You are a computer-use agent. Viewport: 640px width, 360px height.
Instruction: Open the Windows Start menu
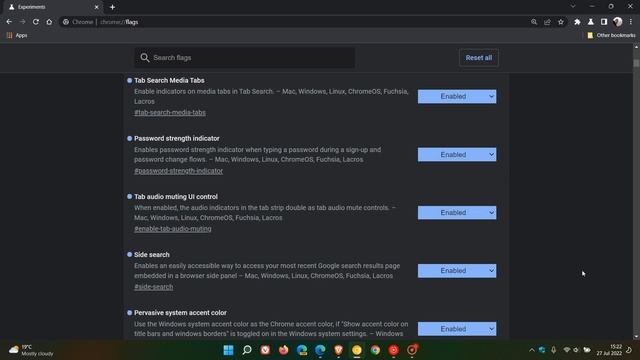pos(229,350)
